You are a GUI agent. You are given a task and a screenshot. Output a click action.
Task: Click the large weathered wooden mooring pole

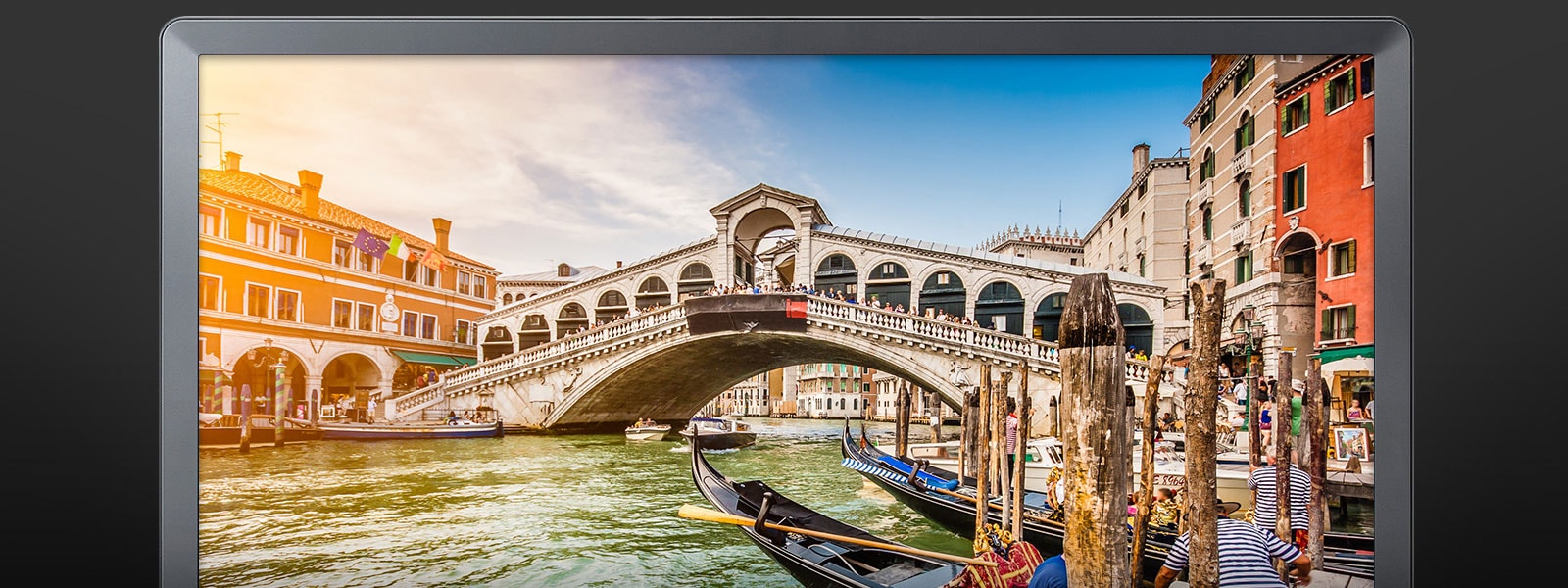1093,431
